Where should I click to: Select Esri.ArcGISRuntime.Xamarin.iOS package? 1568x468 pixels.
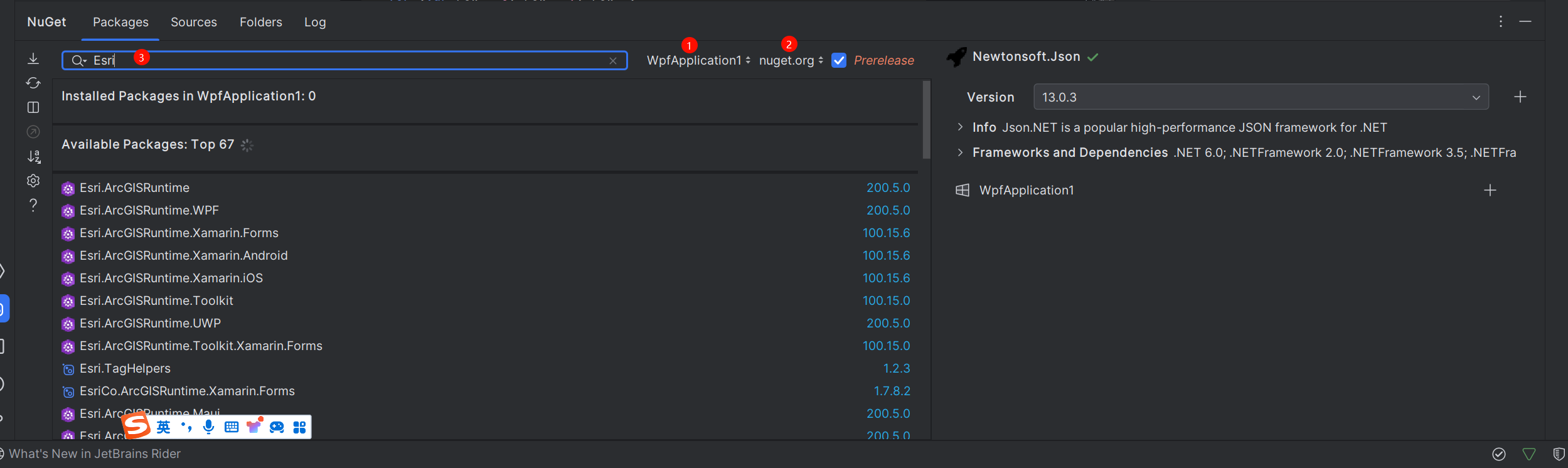pos(486,278)
